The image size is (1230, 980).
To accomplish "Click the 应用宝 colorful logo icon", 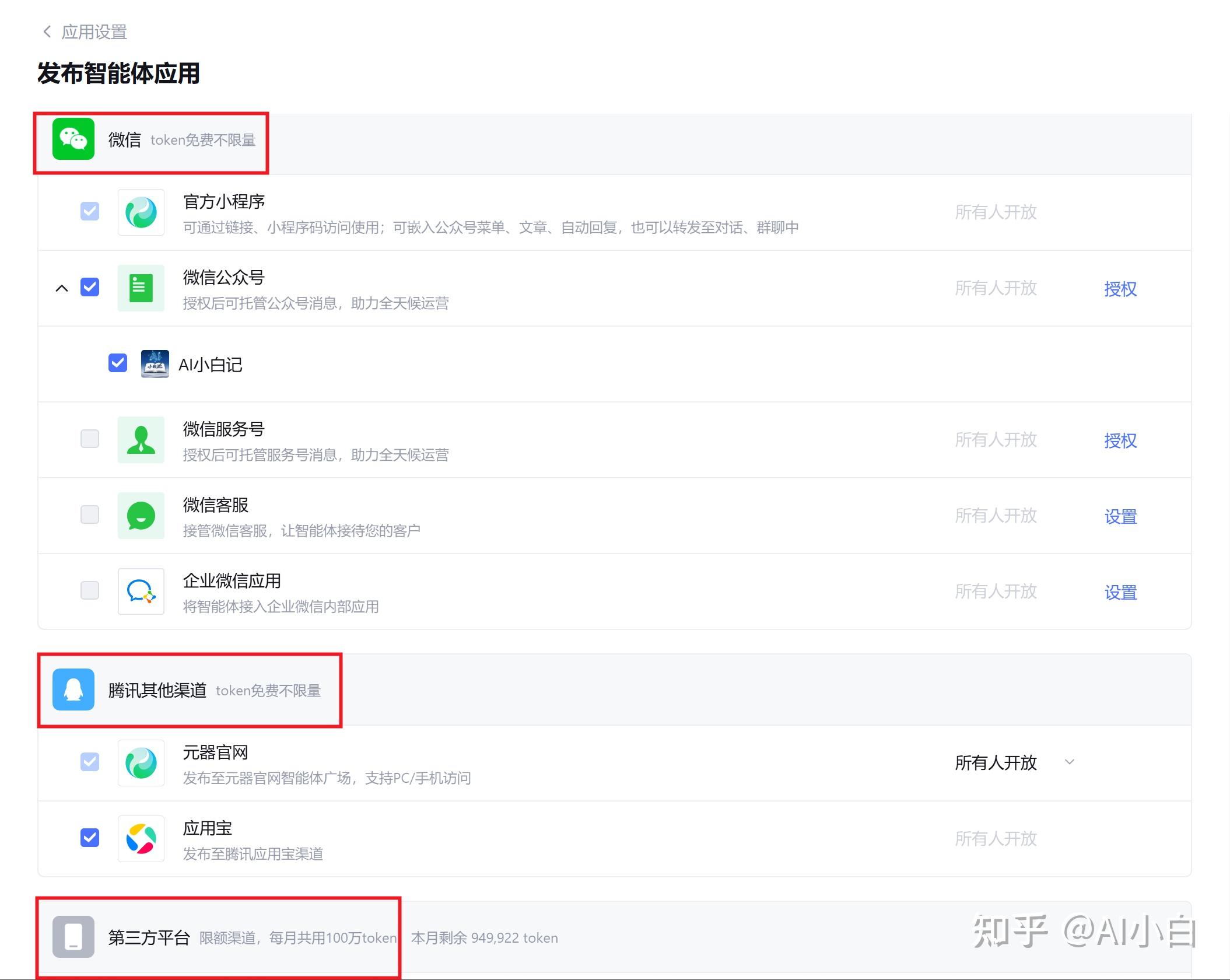I will (x=141, y=839).
